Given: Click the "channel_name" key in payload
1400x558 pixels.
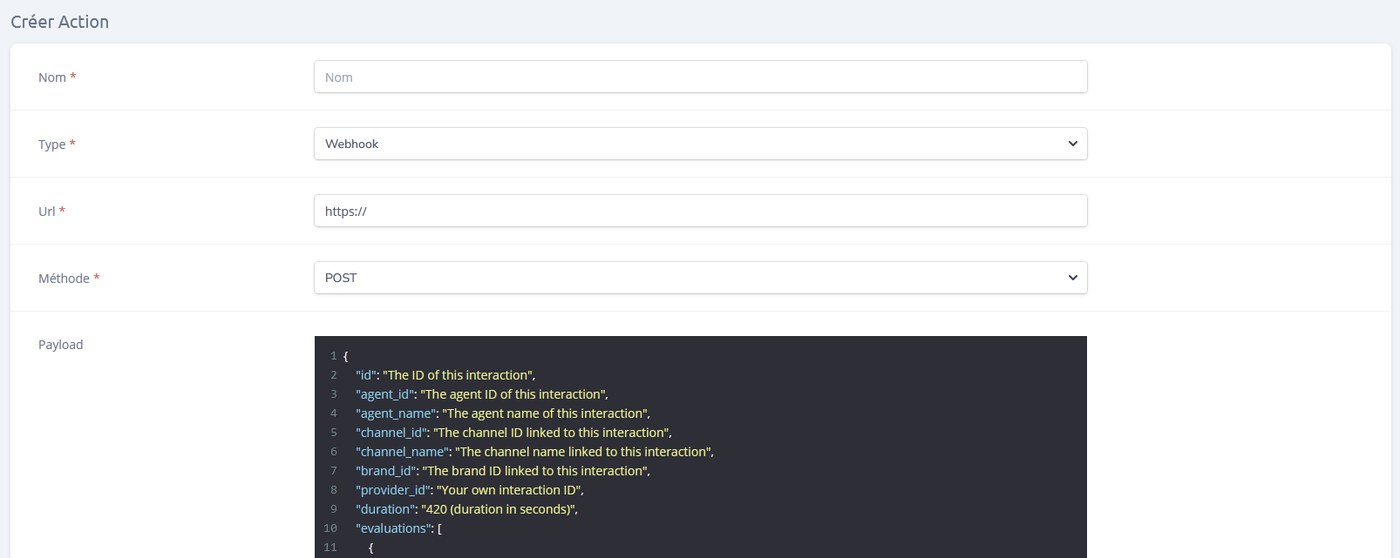Looking at the screenshot, I should pyautogui.click(x=402, y=451).
